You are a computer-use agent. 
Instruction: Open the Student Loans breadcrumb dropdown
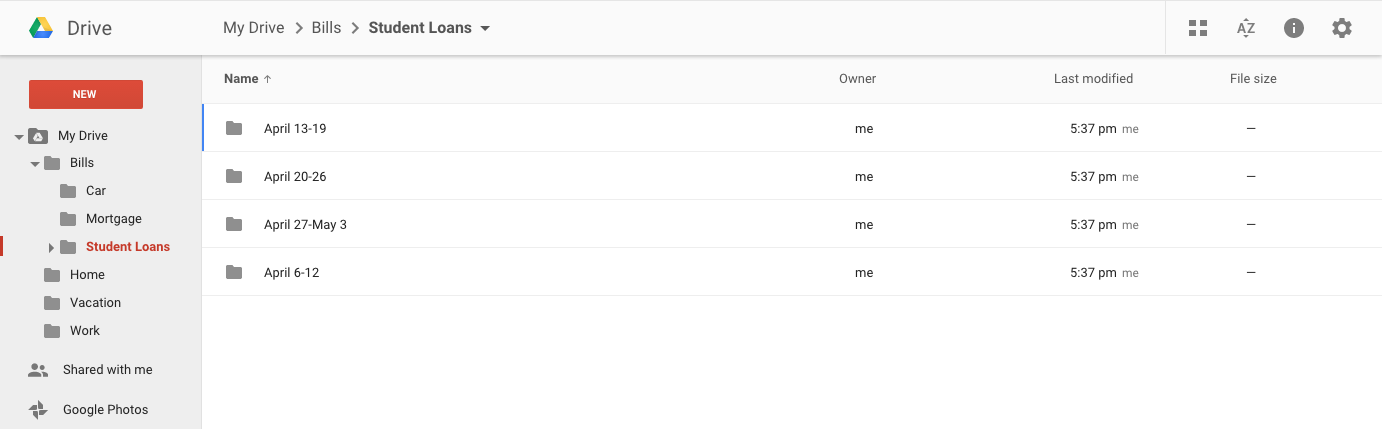pos(485,29)
